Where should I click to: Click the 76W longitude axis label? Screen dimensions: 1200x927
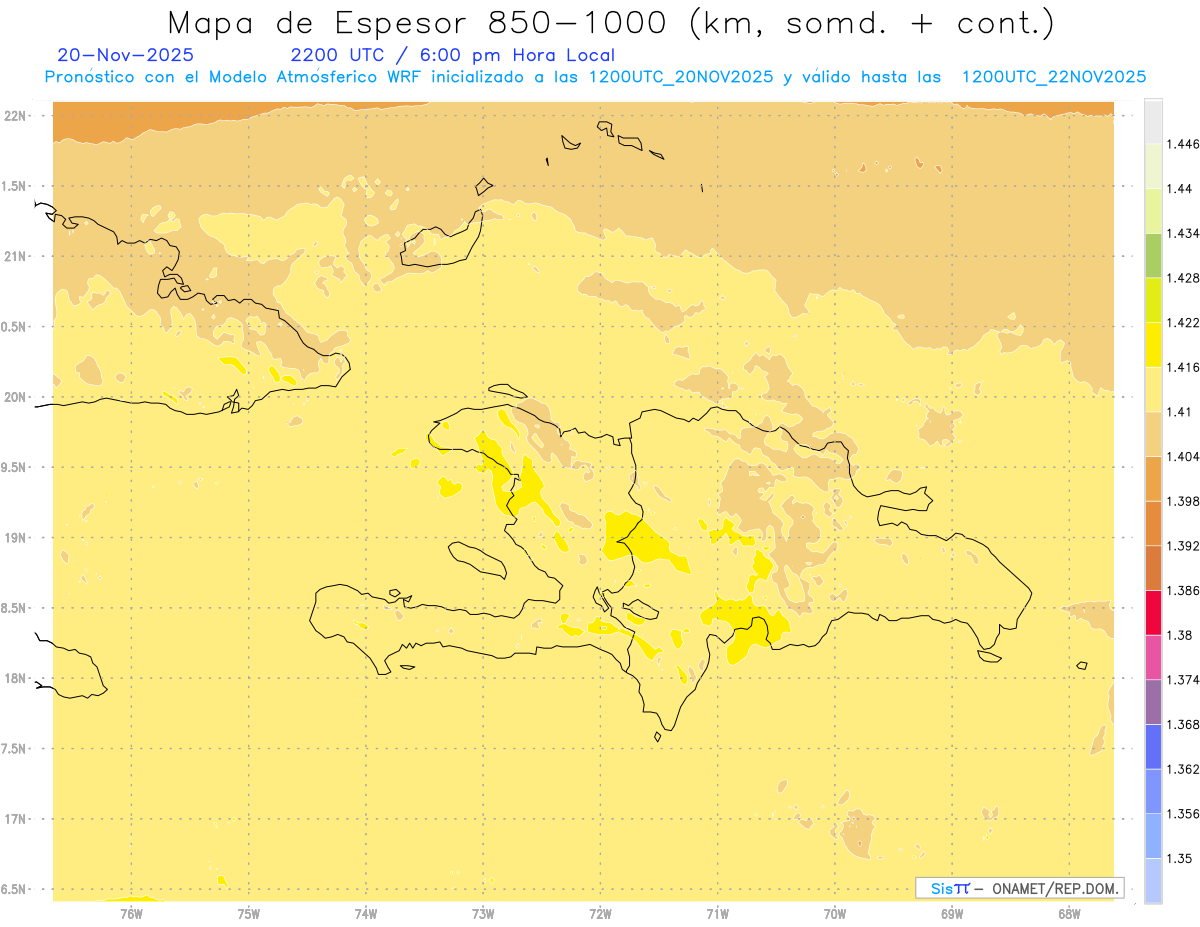click(131, 913)
